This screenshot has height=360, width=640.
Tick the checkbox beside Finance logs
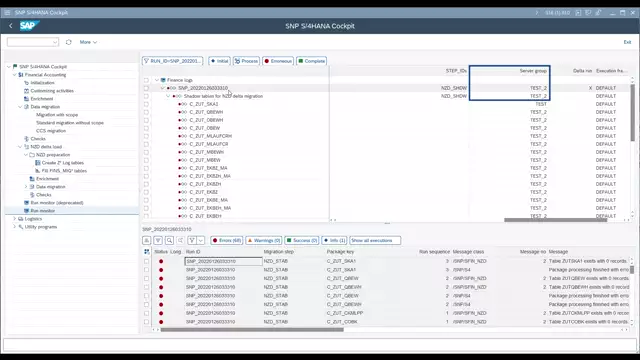coord(146,80)
